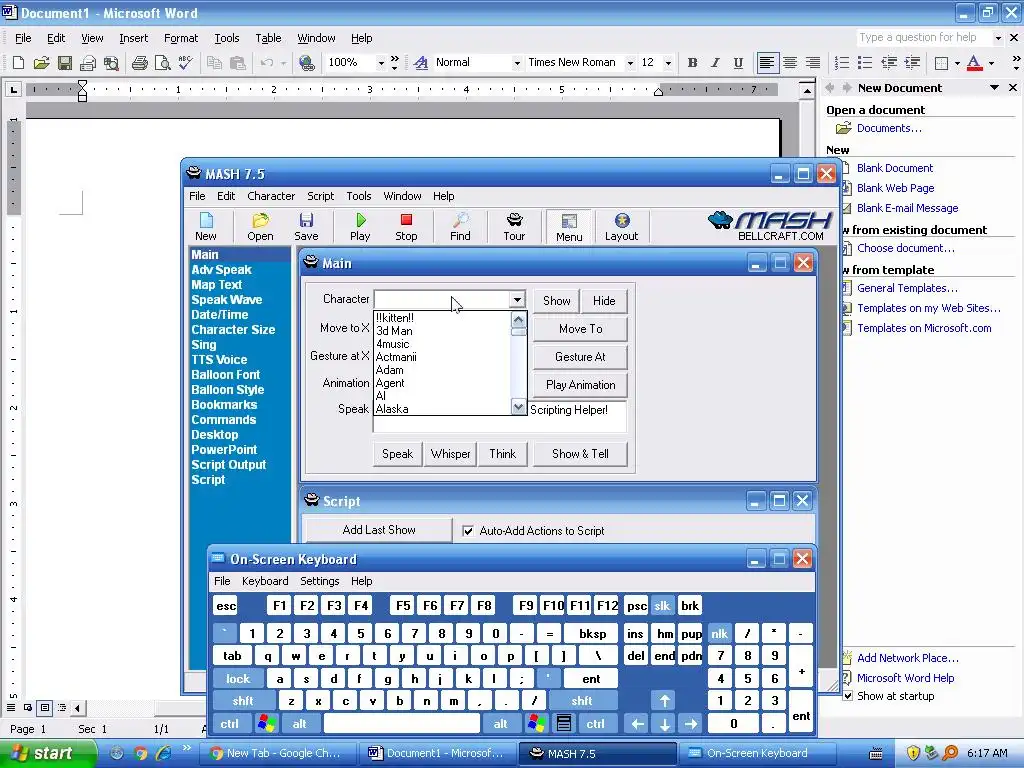This screenshot has width=1024, height=768.
Task: Center text in Word toolbar
Action: [x=790, y=63]
